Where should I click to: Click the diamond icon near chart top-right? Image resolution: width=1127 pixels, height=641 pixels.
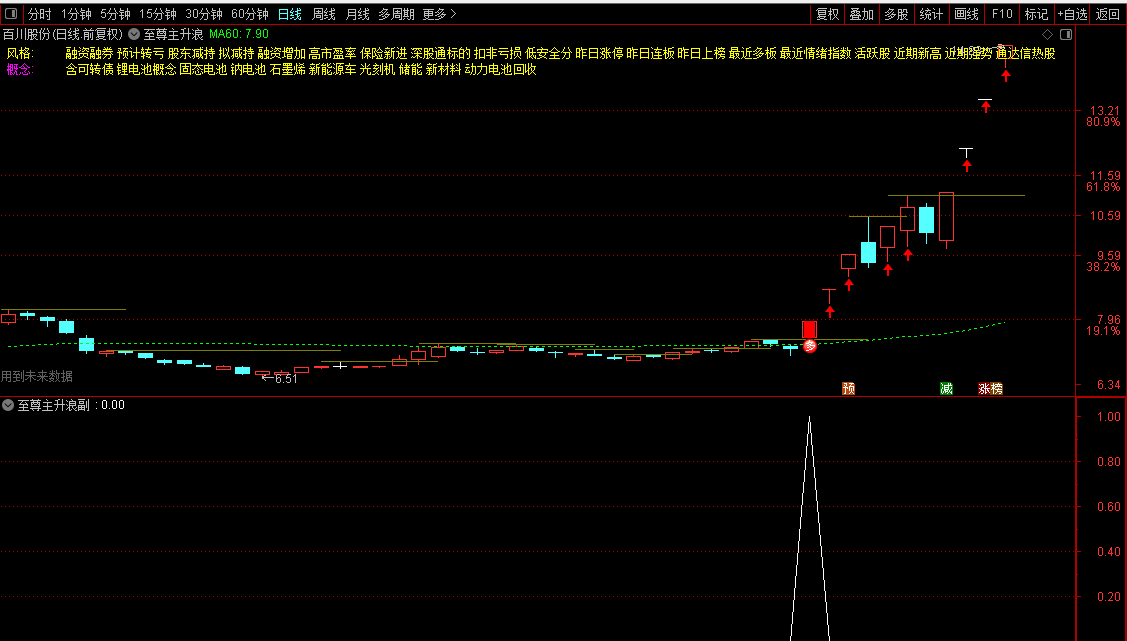tap(1047, 34)
